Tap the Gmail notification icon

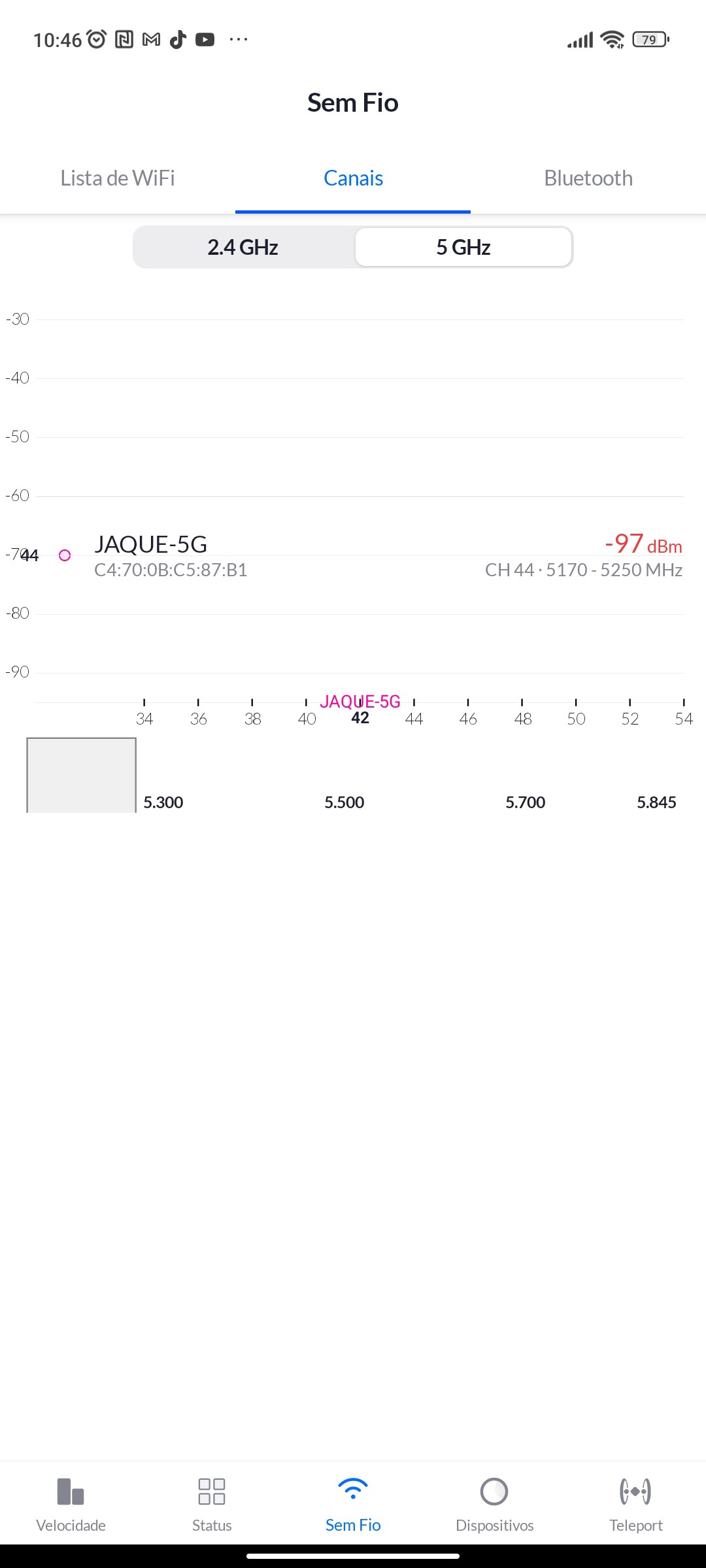click(x=151, y=40)
